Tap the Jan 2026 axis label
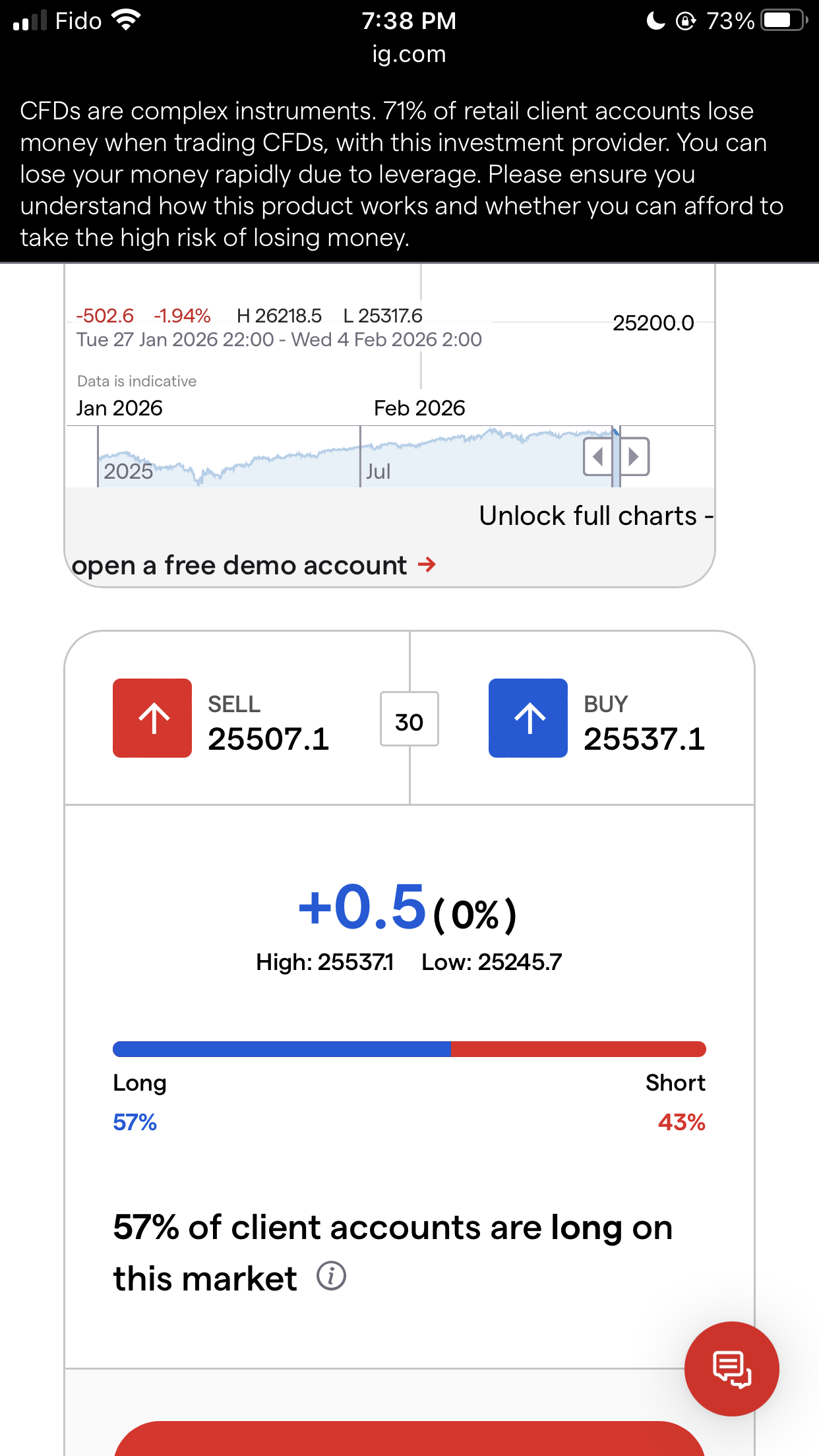819x1456 pixels. (x=119, y=408)
